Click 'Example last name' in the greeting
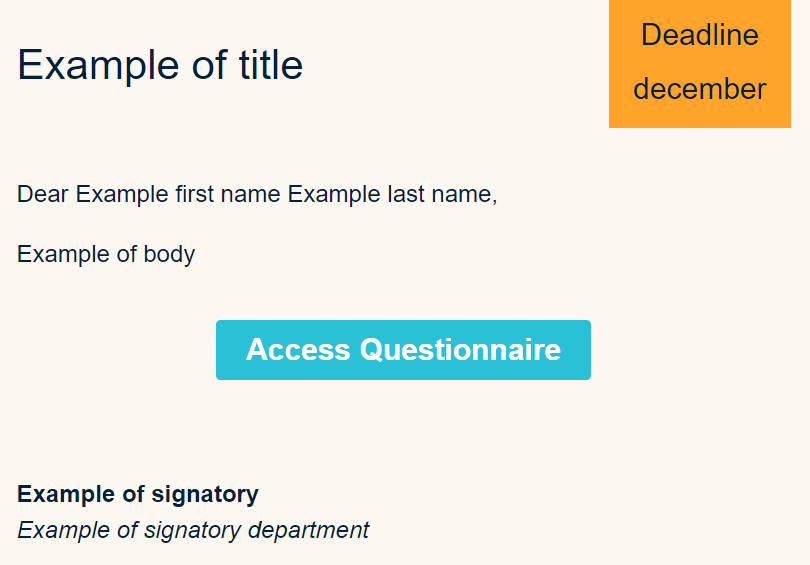Screen dimensions: 810x565 point(390,194)
